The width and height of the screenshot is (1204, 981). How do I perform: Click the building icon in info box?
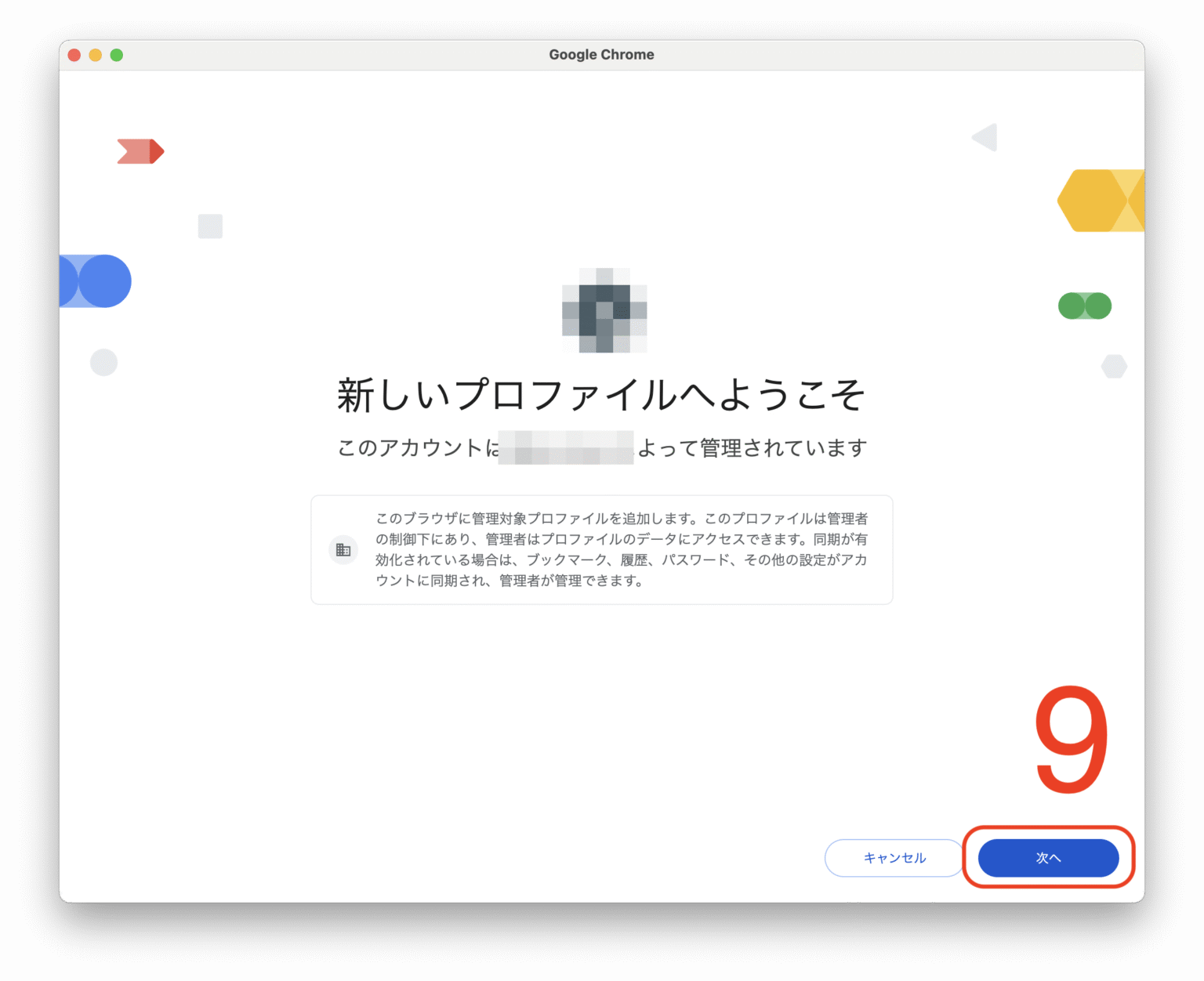click(x=343, y=550)
